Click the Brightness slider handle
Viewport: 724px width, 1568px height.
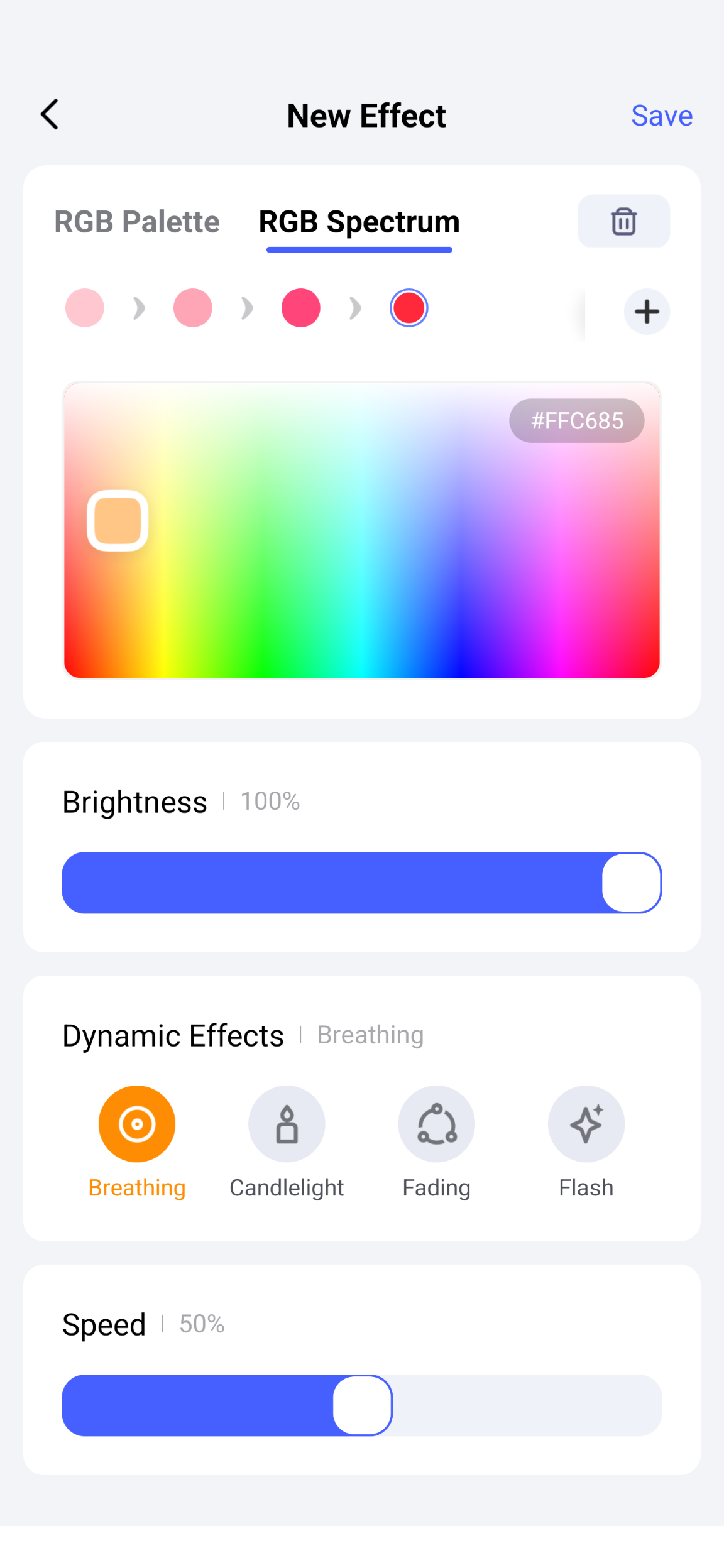(x=631, y=883)
